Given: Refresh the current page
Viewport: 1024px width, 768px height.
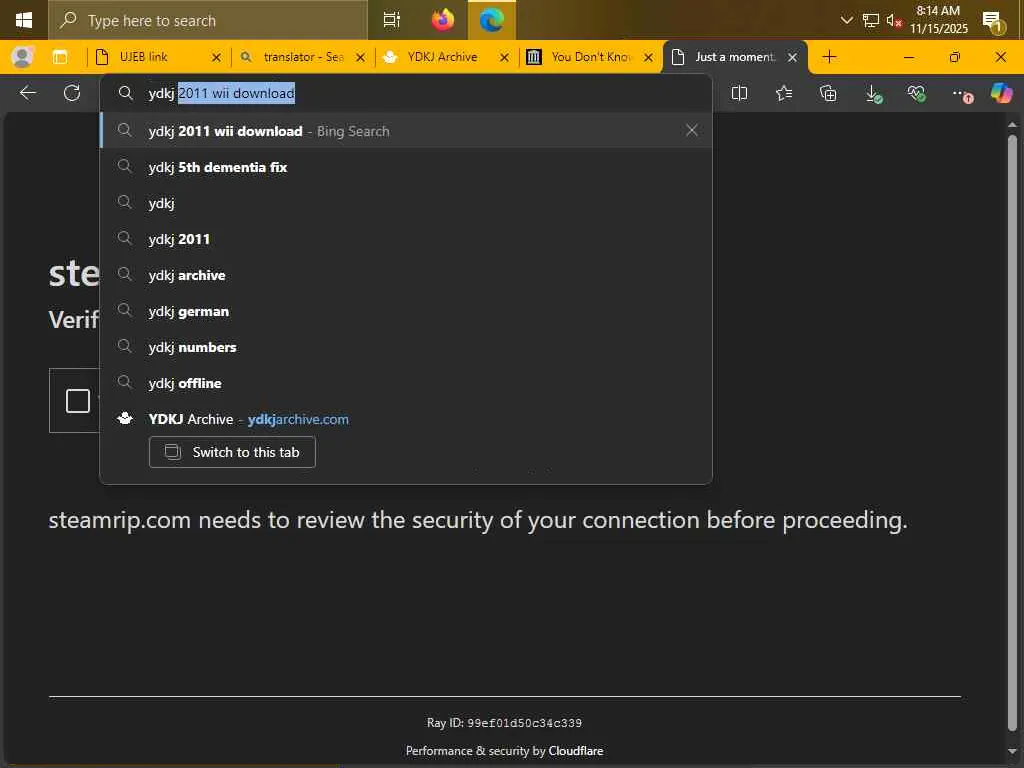Looking at the screenshot, I should pyautogui.click(x=72, y=93).
